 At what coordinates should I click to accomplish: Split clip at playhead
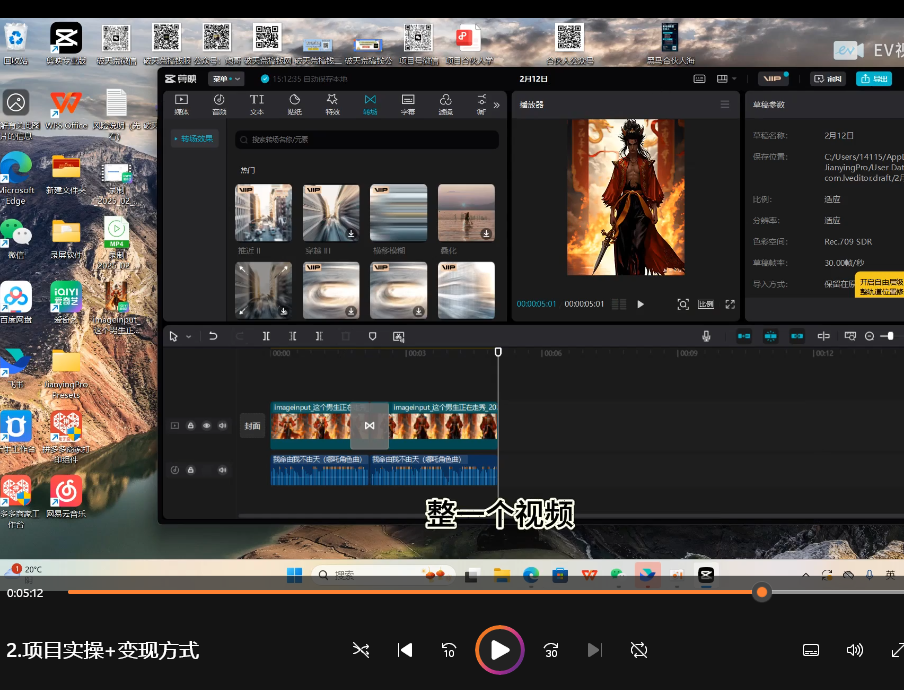[266, 336]
